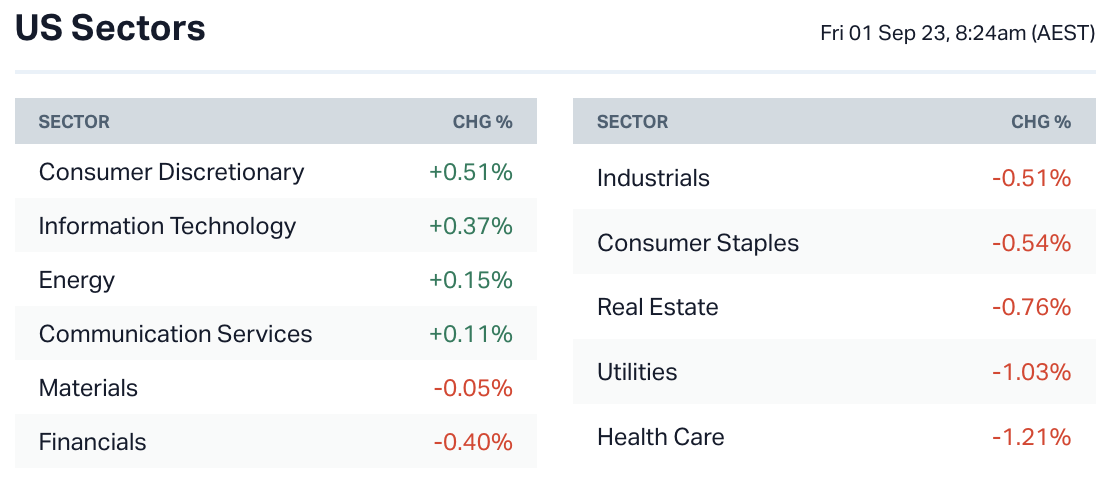Screen dimensions: 1116x484
Task: Open the Energy sector entry
Action: point(77,280)
